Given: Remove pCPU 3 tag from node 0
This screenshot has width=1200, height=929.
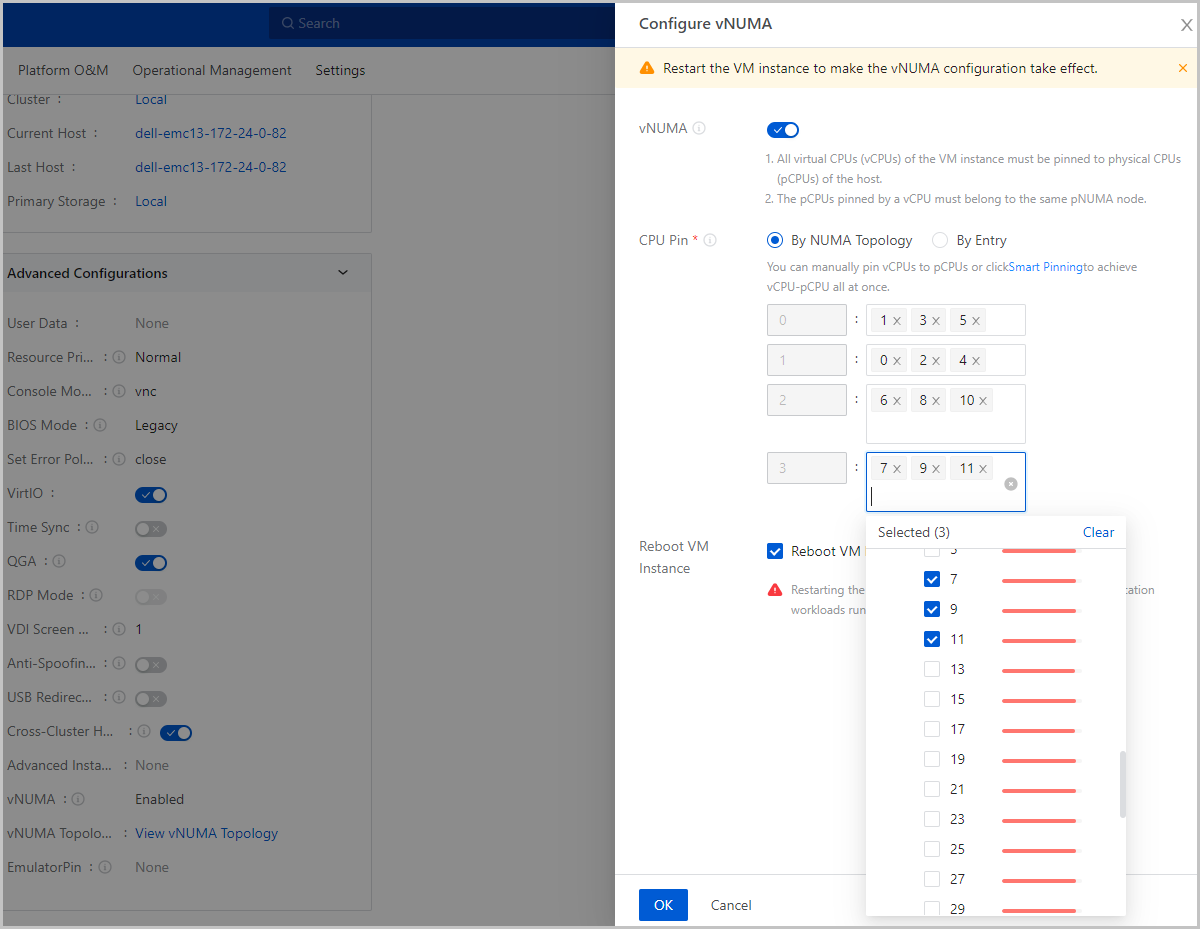Looking at the screenshot, I should 936,321.
